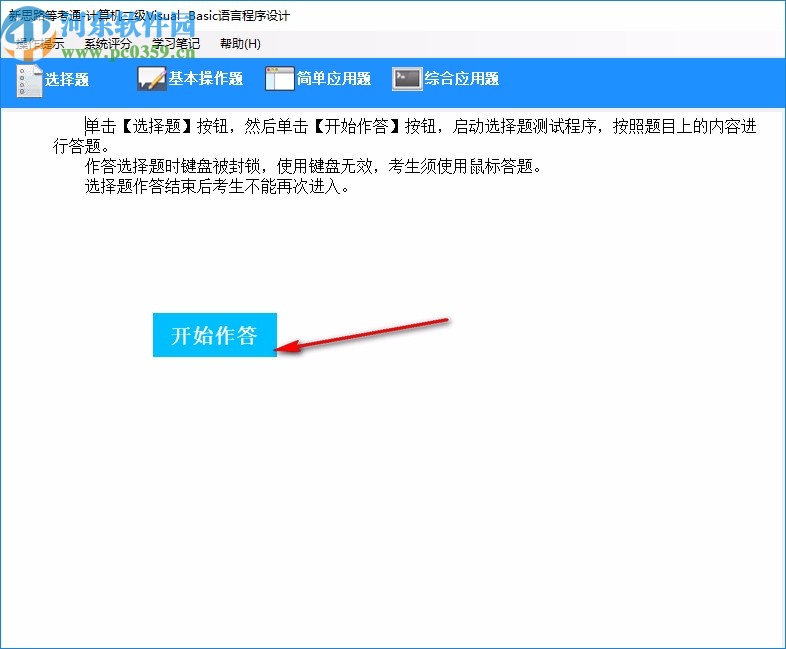Viewport: 786px width, 649px height.
Task: Select the 综合应用题 label in toolbar
Action: tap(461, 78)
